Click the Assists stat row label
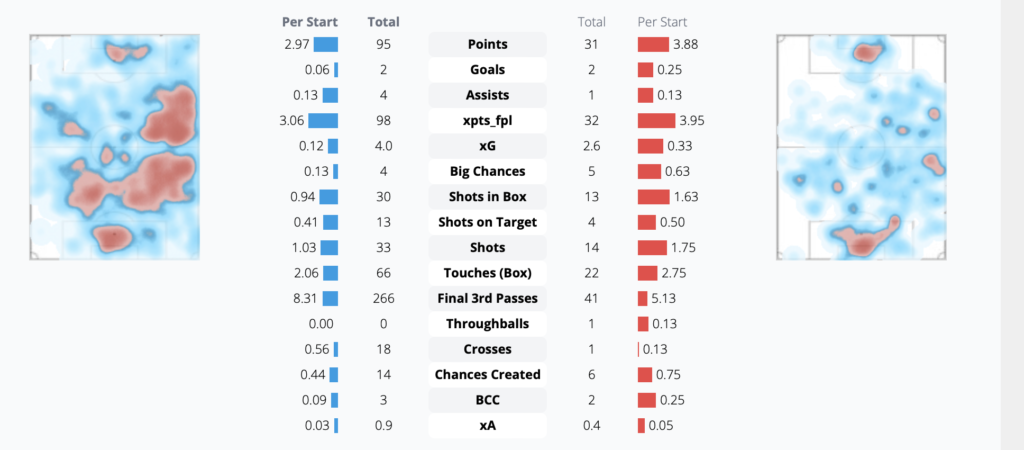Screen dimensions: 1024x450 pyautogui.click(x=487, y=95)
